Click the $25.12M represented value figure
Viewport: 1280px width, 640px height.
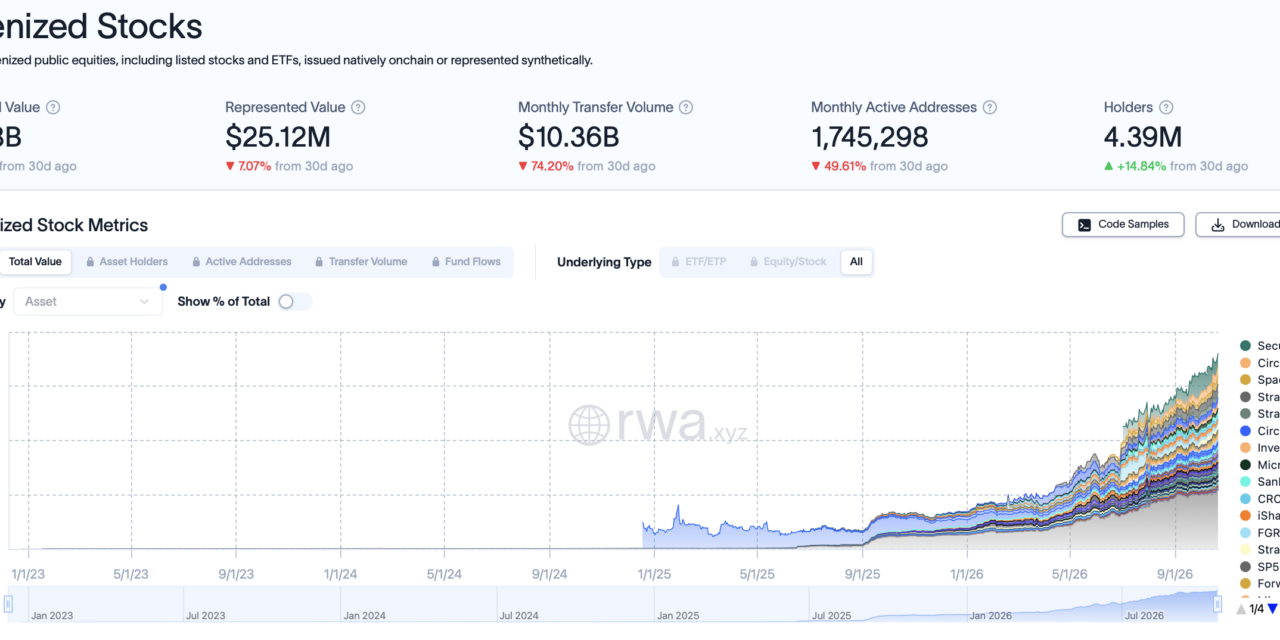(x=278, y=137)
